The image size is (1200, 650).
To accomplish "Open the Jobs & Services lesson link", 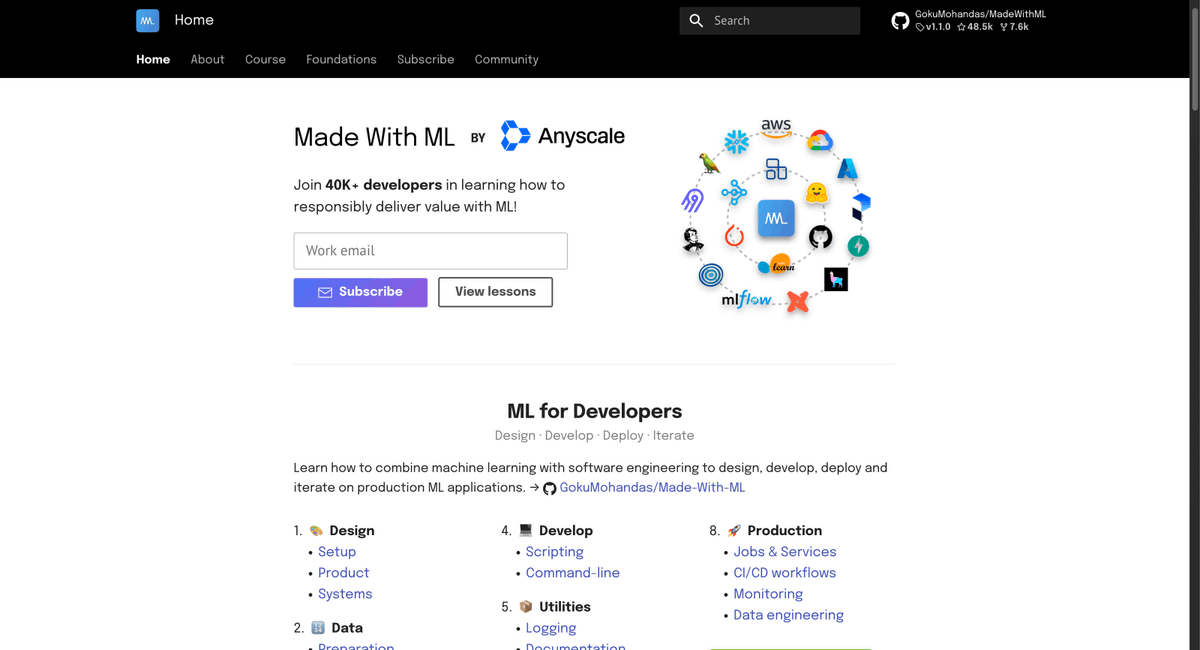I will 785,552.
